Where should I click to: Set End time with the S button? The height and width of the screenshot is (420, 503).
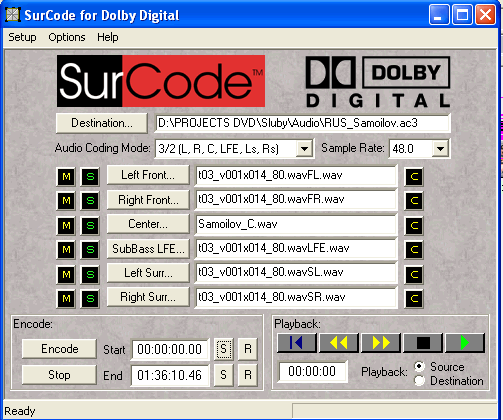(223, 375)
